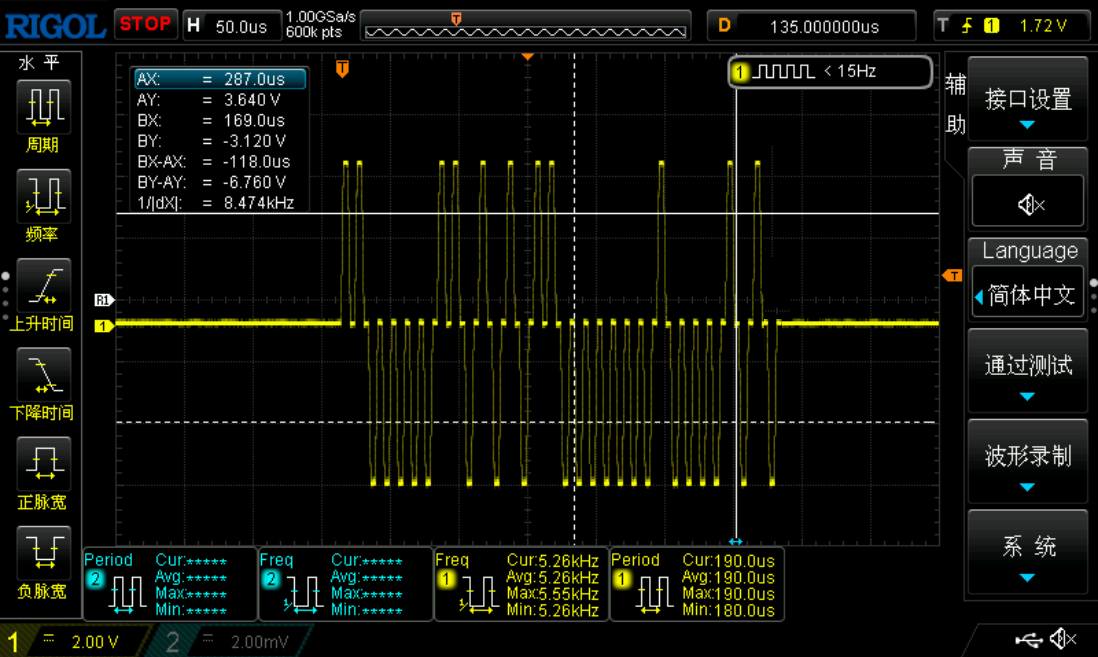1098x657 pixels.
Task: Click the RIGOL logo
Action: tap(55, 25)
